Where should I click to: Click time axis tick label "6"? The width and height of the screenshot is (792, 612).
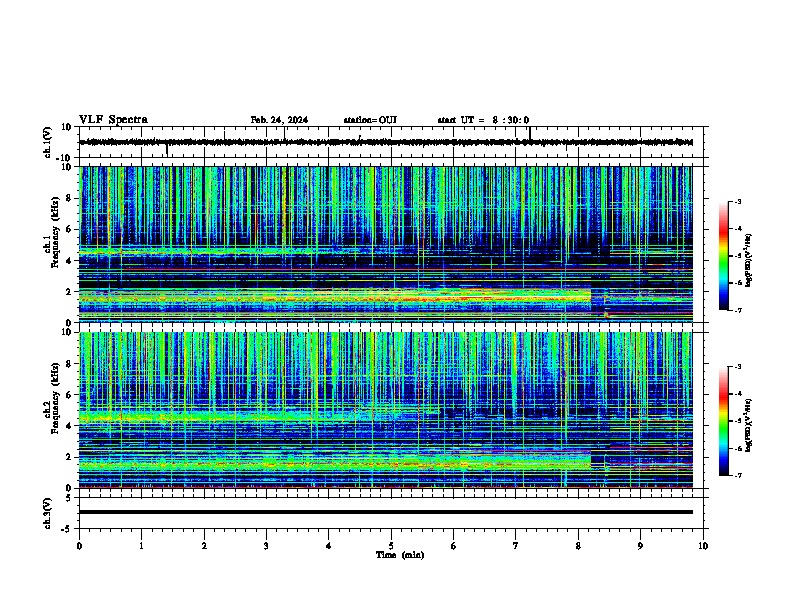(x=454, y=546)
